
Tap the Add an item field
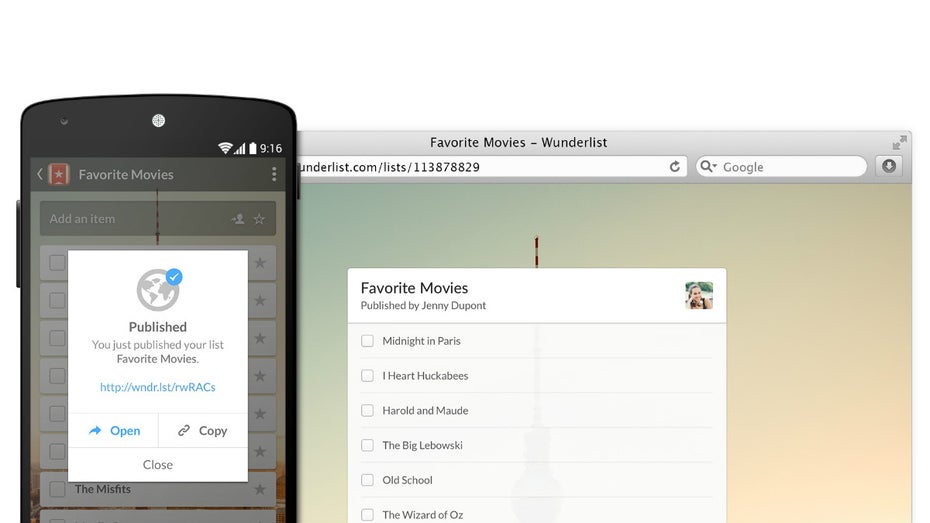pyautogui.click(x=158, y=219)
